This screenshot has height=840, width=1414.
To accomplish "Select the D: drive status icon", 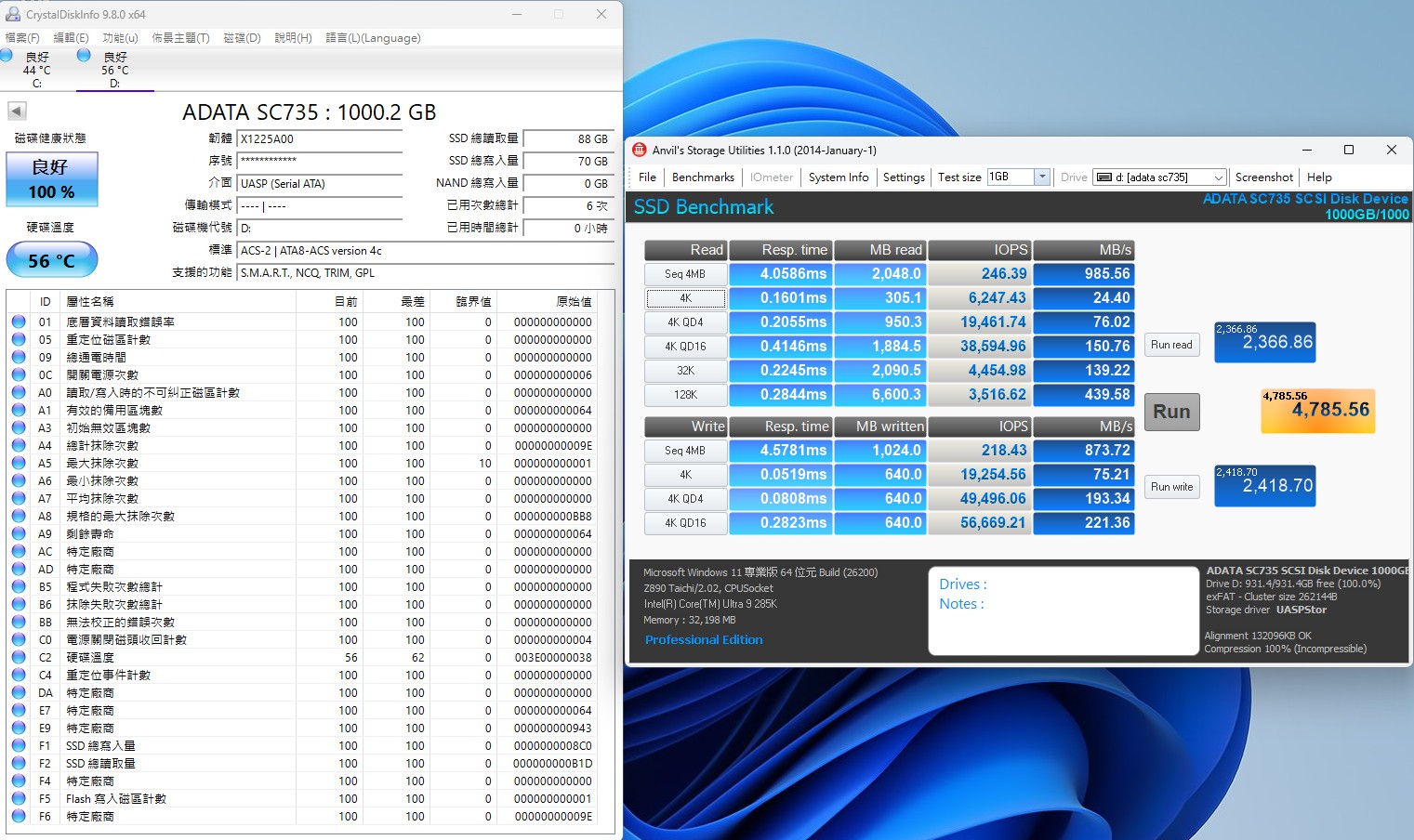I will coord(84,56).
